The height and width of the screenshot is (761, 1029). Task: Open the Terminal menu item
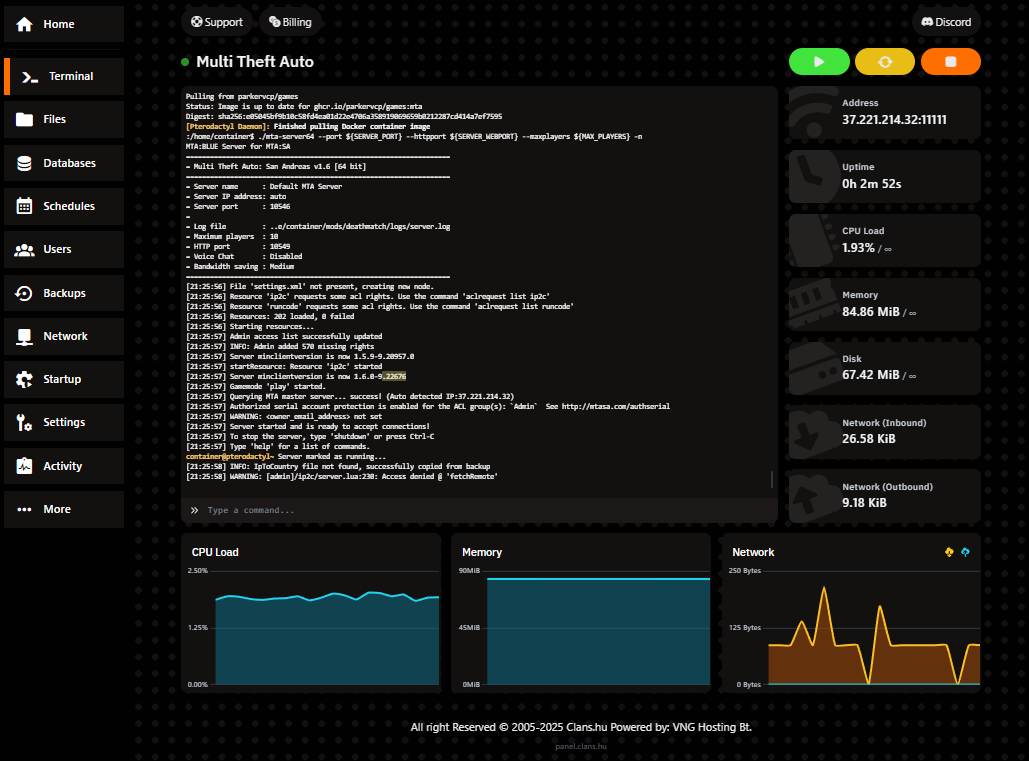pyautogui.click(x=64, y=77)
